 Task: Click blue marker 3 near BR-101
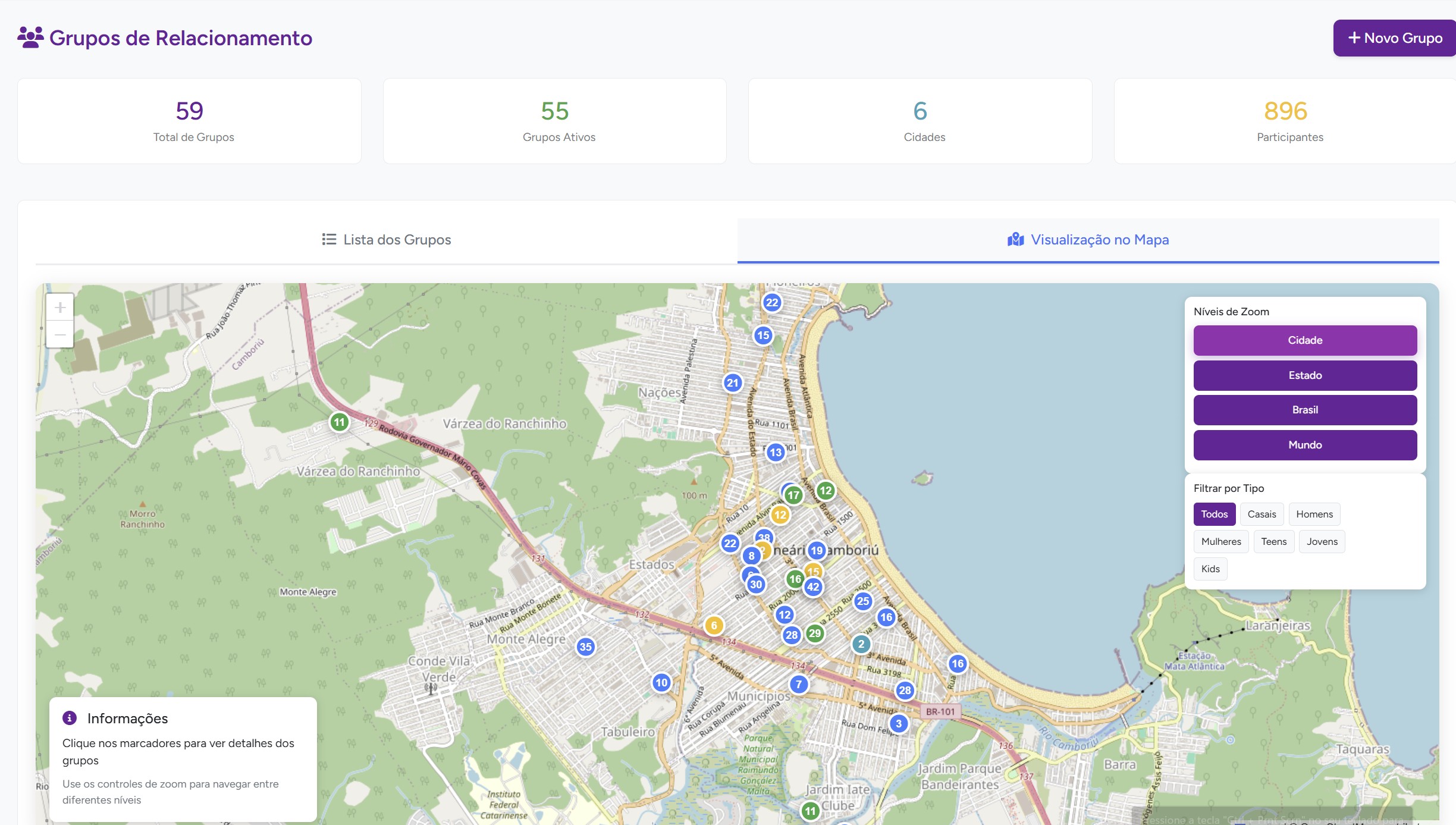[899, 724]
